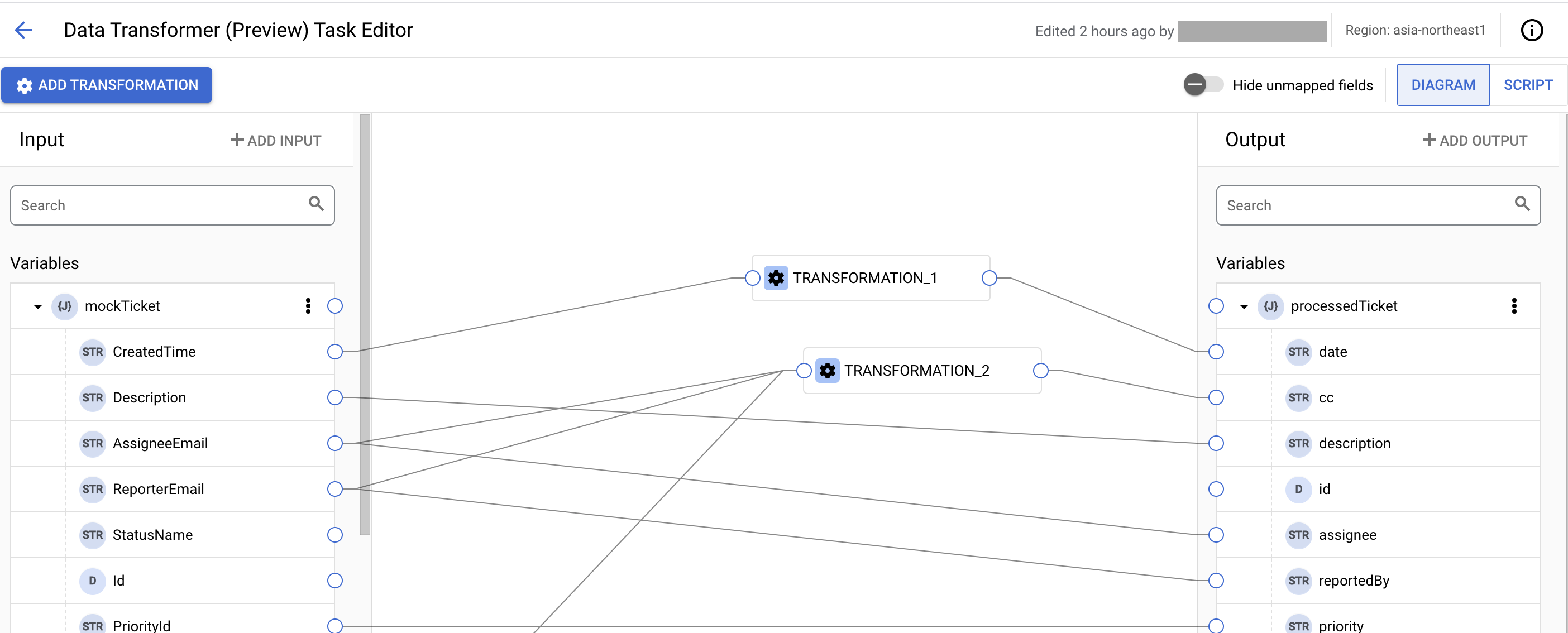Click the ADD INPUT link
This screenshot has width=1568, height=633.
click(x=275, y=140)
